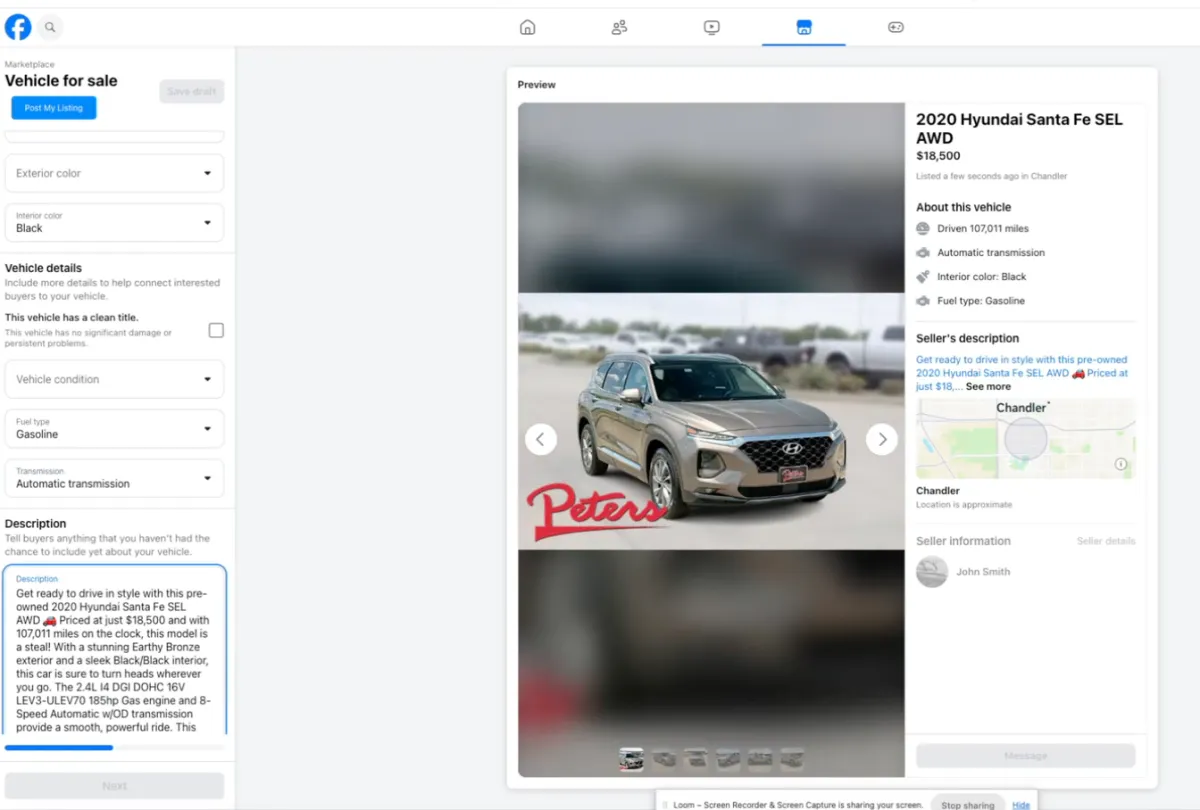Select the fifth photo thumbnail
This screenshot has width=1200, height=810.
(759, 759)
